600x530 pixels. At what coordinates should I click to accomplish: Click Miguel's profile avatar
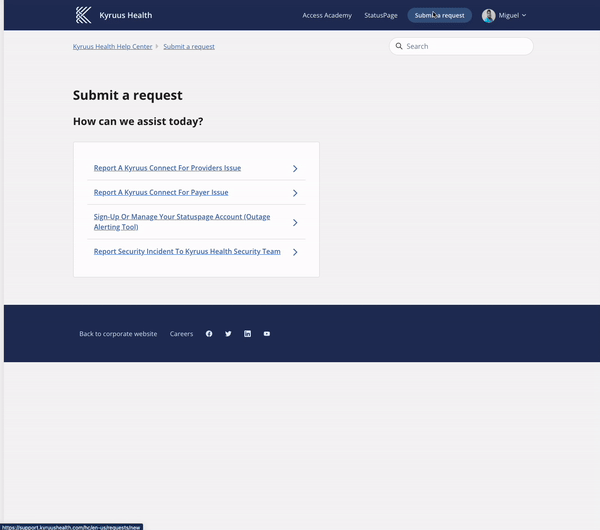(x=489, y=15)
